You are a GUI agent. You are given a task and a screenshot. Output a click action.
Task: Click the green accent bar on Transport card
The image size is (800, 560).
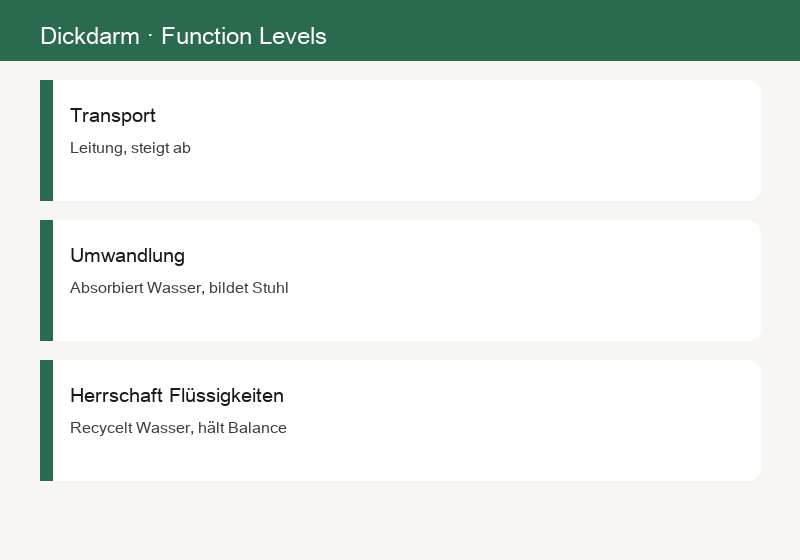(x=46, y=140)
